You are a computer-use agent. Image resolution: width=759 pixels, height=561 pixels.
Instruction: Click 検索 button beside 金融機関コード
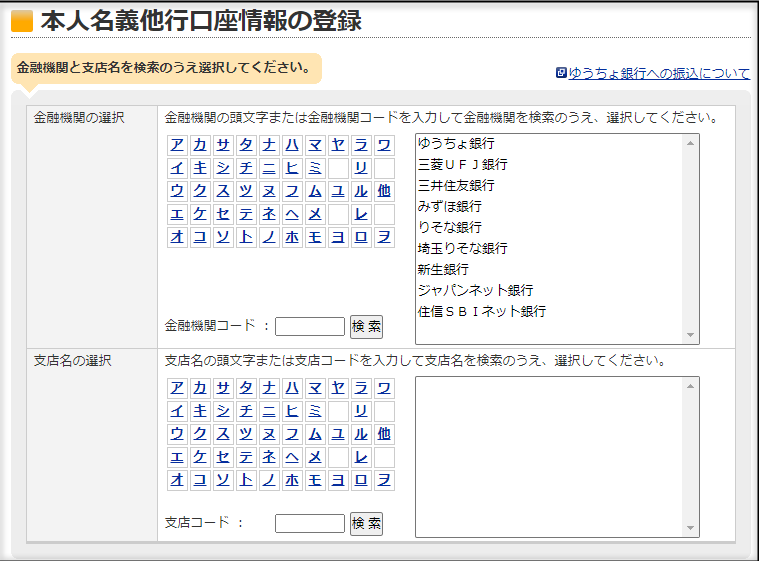tap(366, 326)
